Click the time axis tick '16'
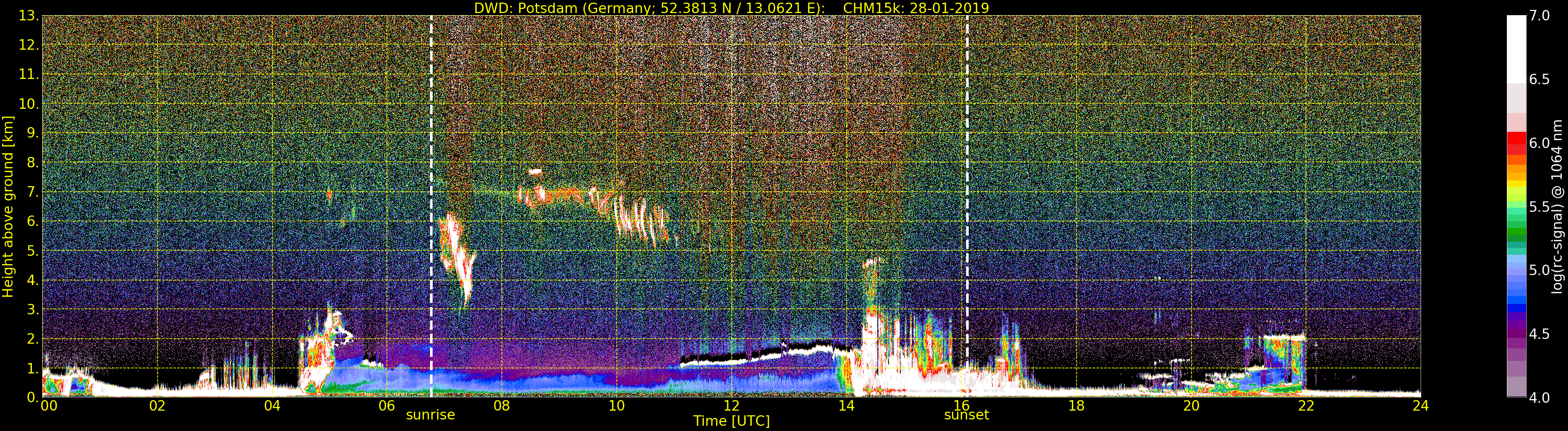The image size is (1568, 431). 961,405
